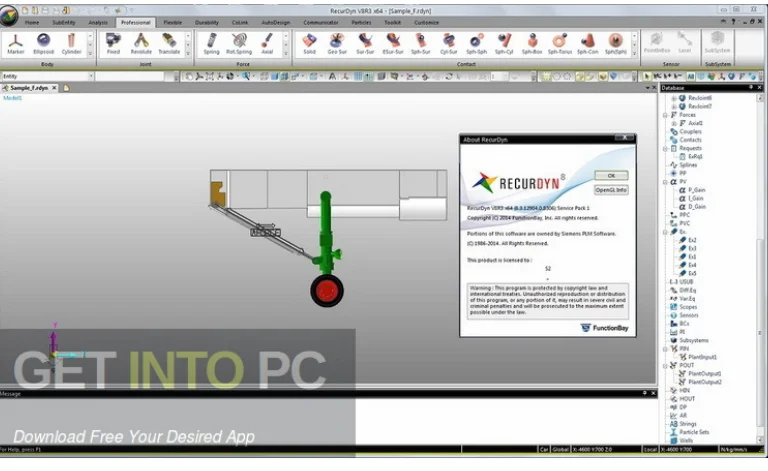Click the Cylinder body tool
The image size is (768, 471).
72,42
